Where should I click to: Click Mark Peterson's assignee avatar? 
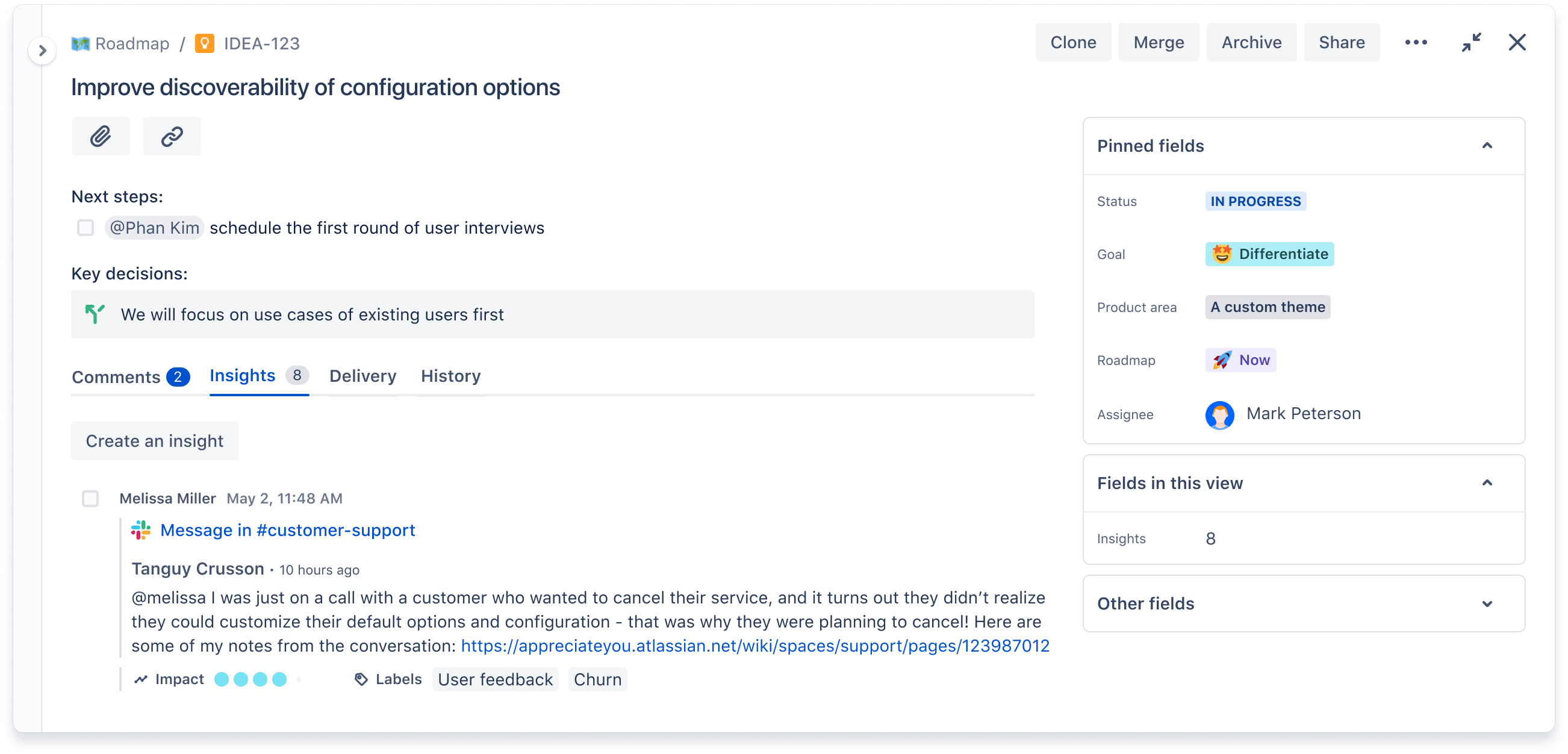click(x=1219, y=414)
